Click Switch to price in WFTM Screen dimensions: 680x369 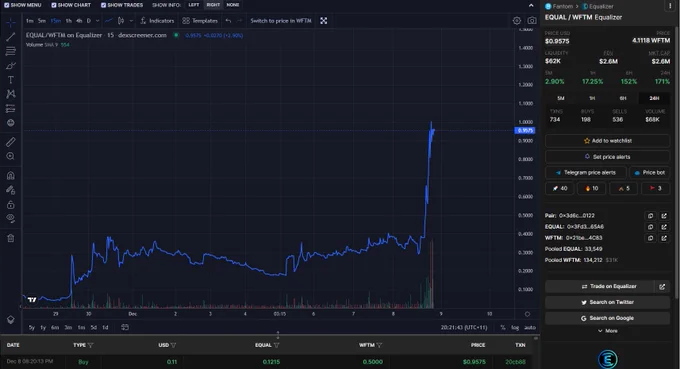(281, 21)
